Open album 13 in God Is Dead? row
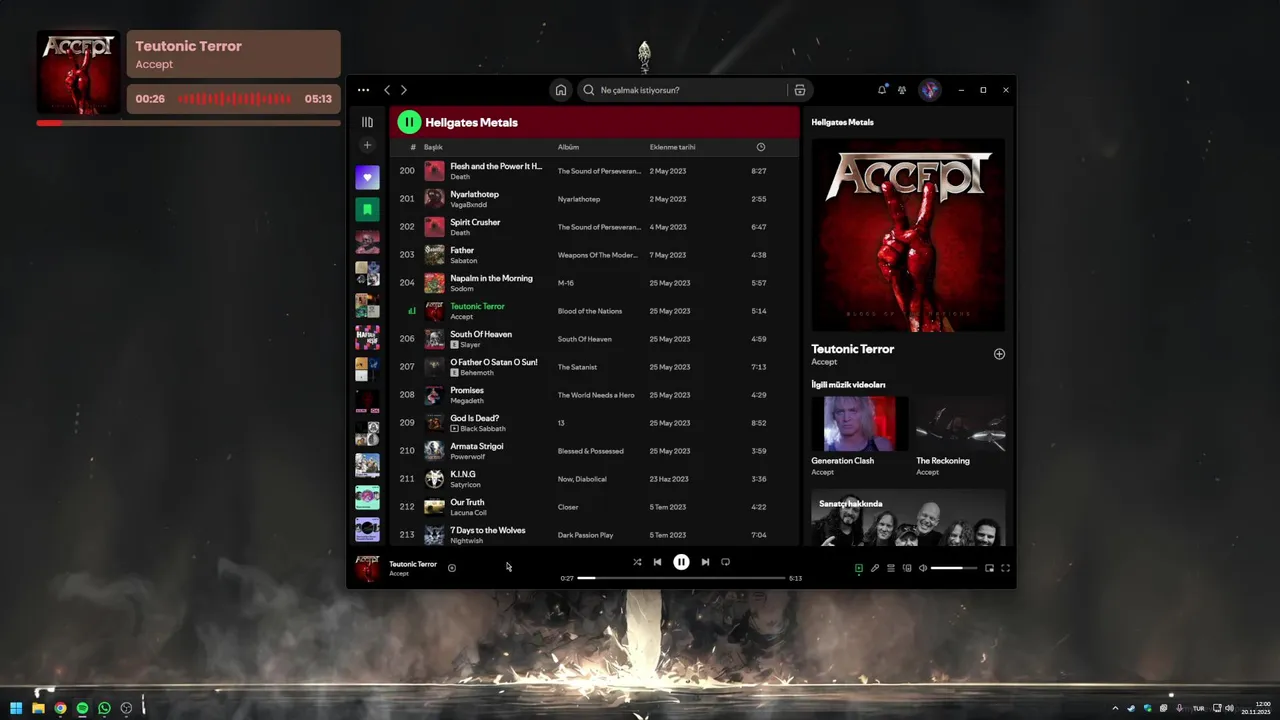Image resolution: width=1280 pixels, height=720 pixels. click(561, 423)
